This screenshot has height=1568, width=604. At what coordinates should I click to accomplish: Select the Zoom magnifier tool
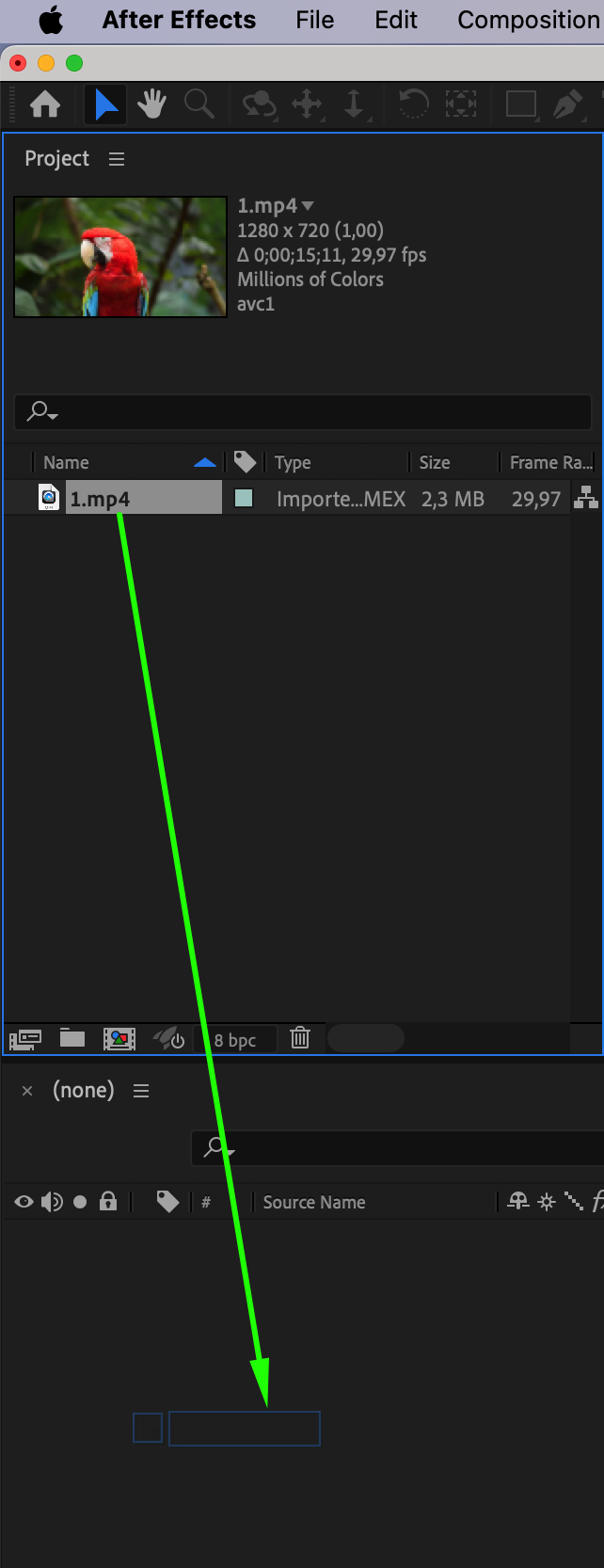[x=199, y=104]
